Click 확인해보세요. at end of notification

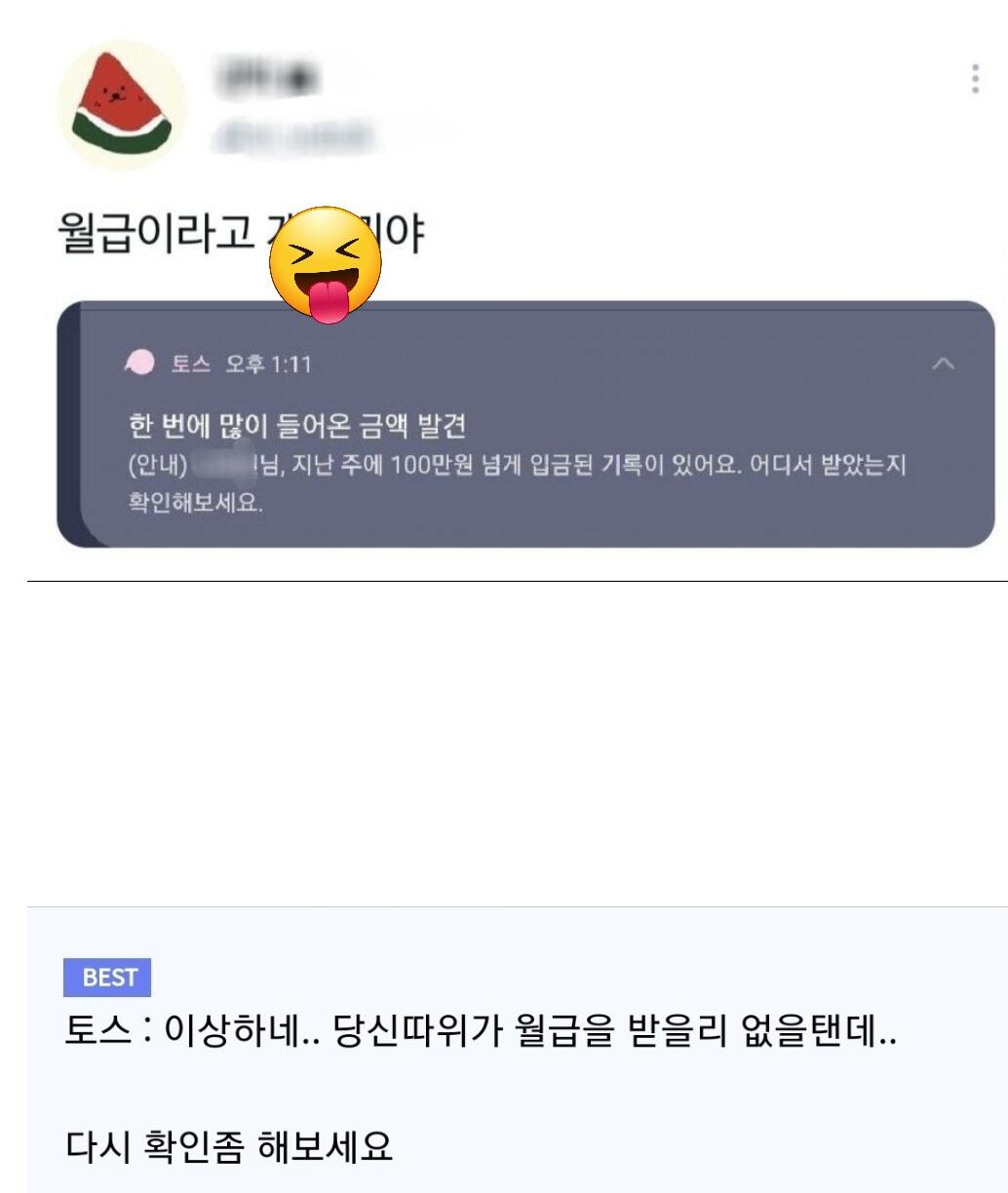coord(196,505)
